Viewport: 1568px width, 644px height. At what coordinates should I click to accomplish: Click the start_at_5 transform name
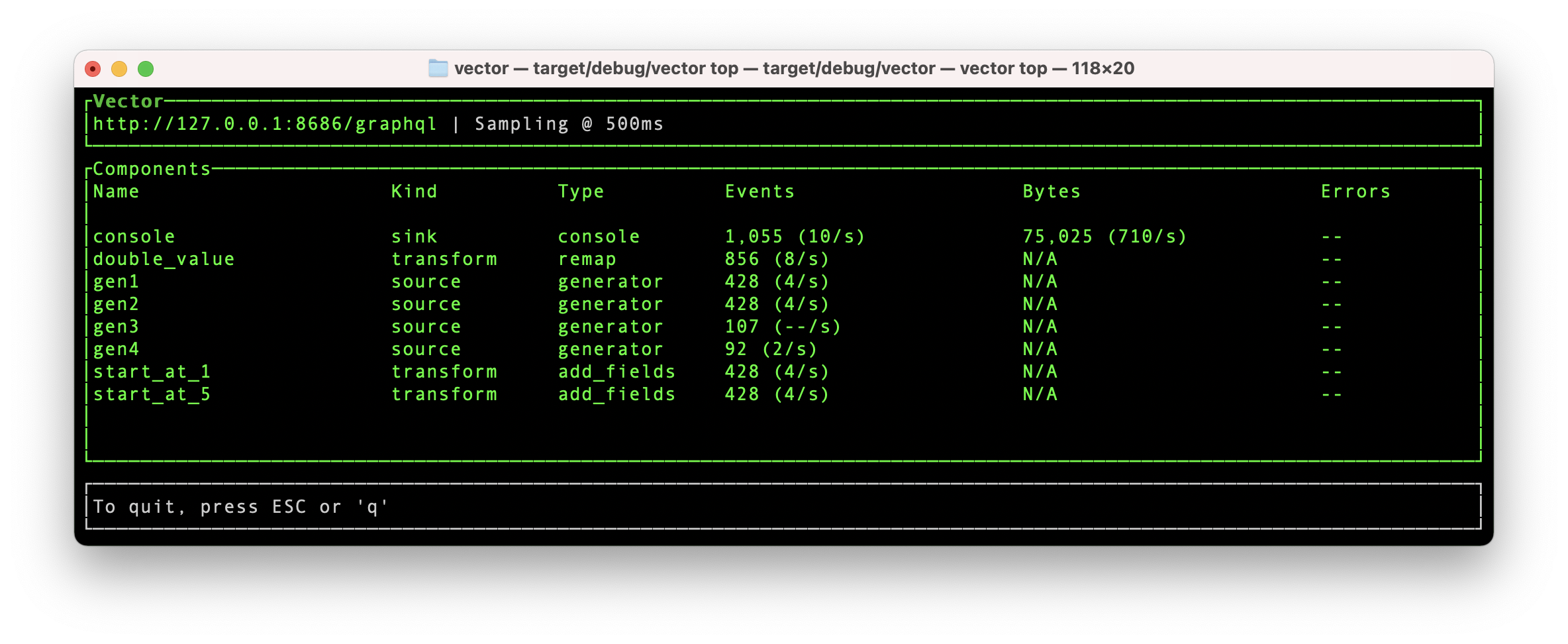(152, 394)
